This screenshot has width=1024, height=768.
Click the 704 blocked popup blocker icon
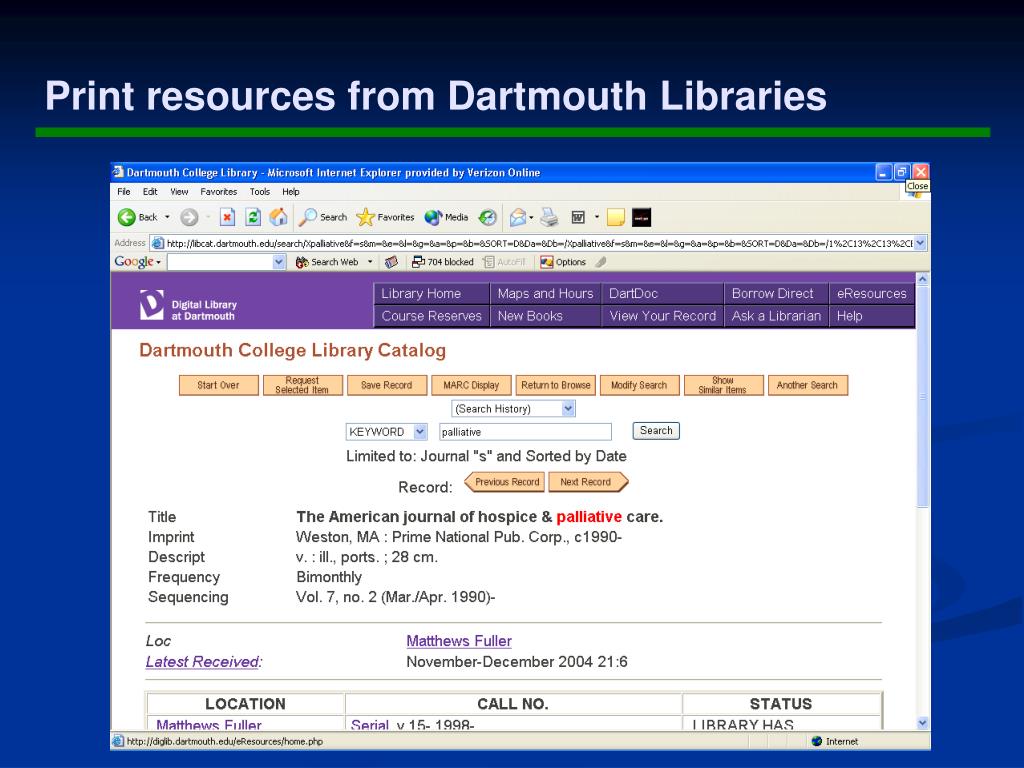coord(419,263)
